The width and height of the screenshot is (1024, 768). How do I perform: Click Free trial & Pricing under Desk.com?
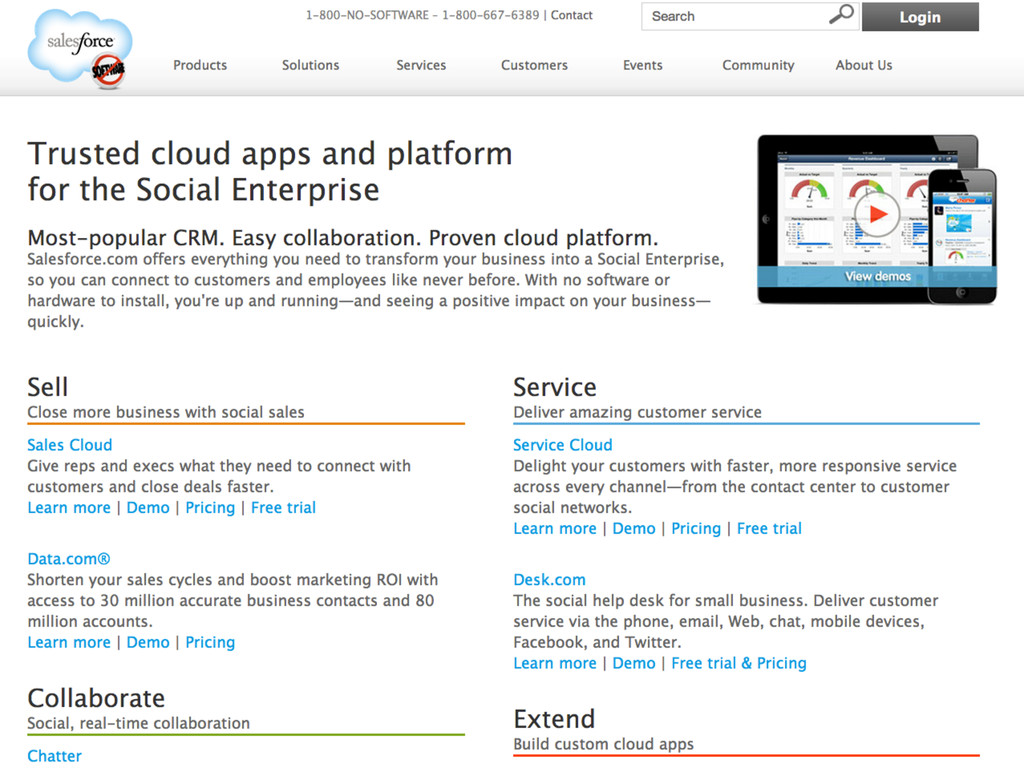pos(739,663)
